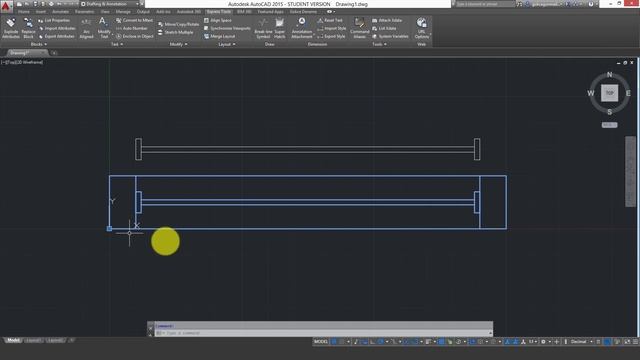
Task: Click Replace Block tool
Action: click(28, 28)
